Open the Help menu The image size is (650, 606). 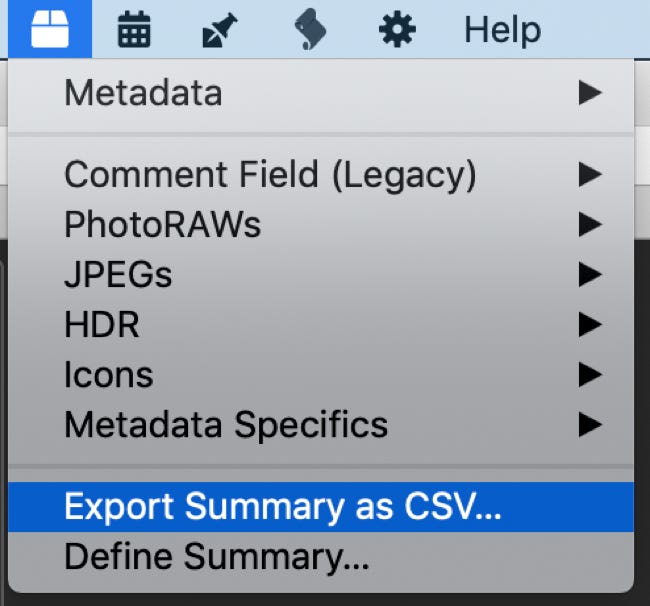502,30
